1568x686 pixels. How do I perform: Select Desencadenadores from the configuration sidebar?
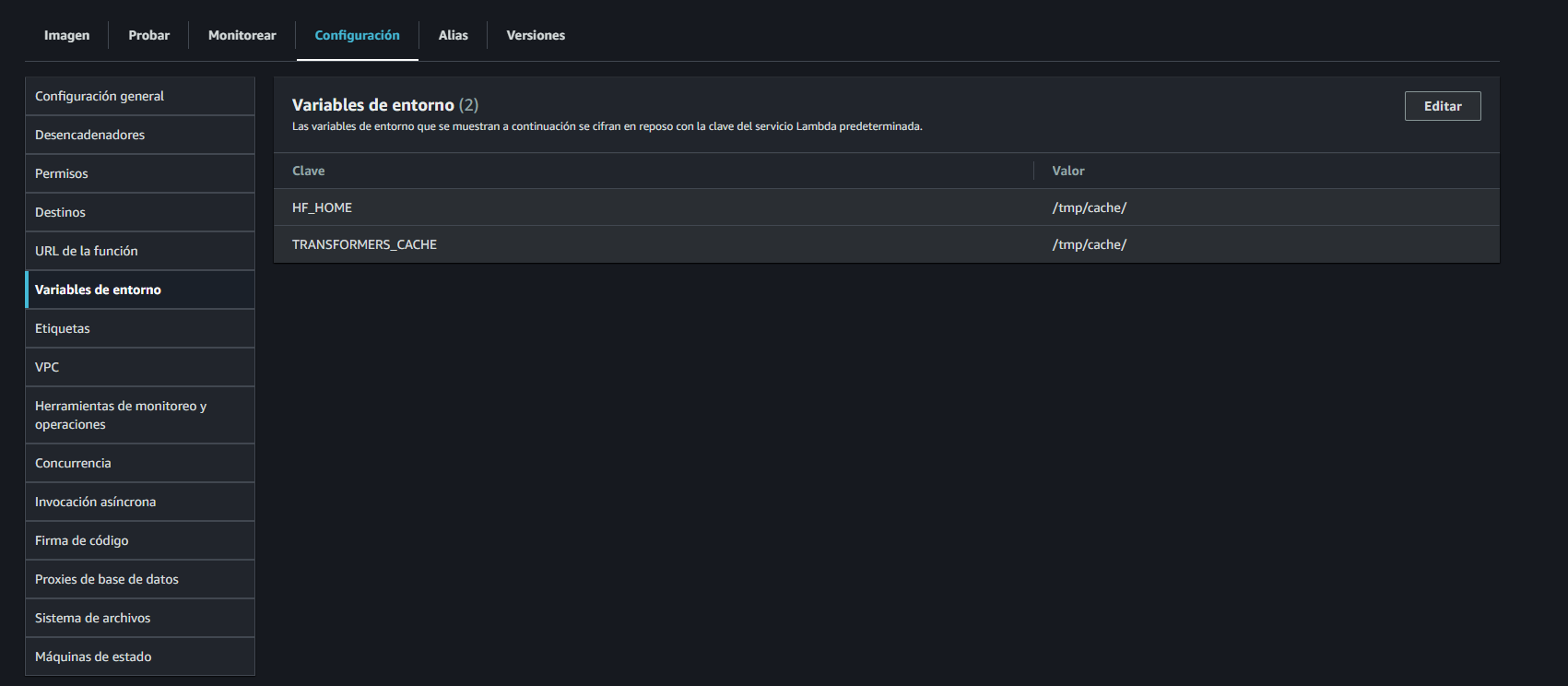[89, 135]
